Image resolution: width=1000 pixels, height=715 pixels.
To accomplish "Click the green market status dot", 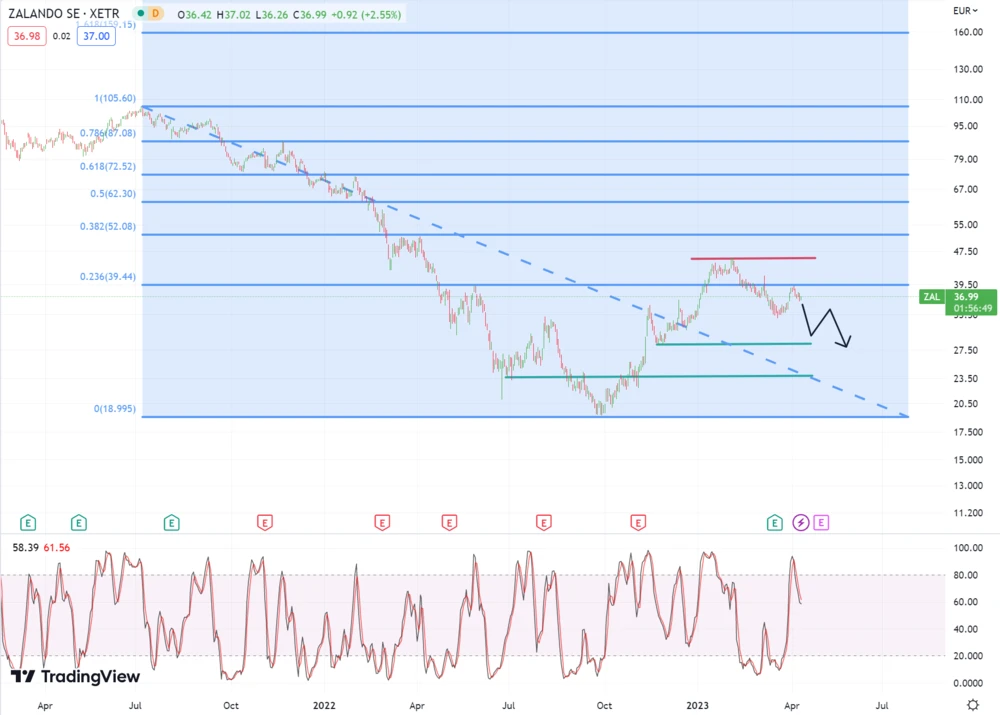I will pyautogui.click(x=140, y=13).
